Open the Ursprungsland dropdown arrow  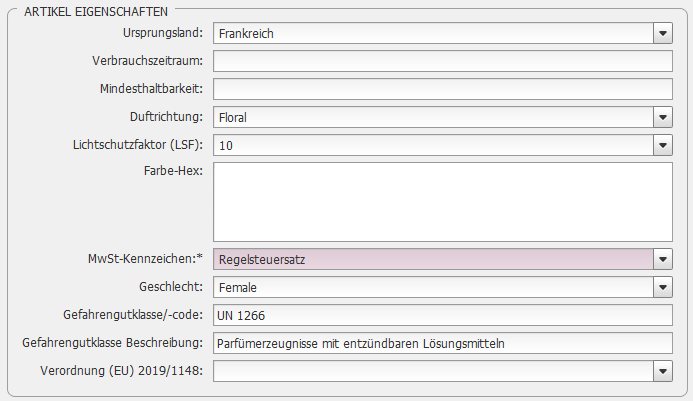tap(663, 34)
